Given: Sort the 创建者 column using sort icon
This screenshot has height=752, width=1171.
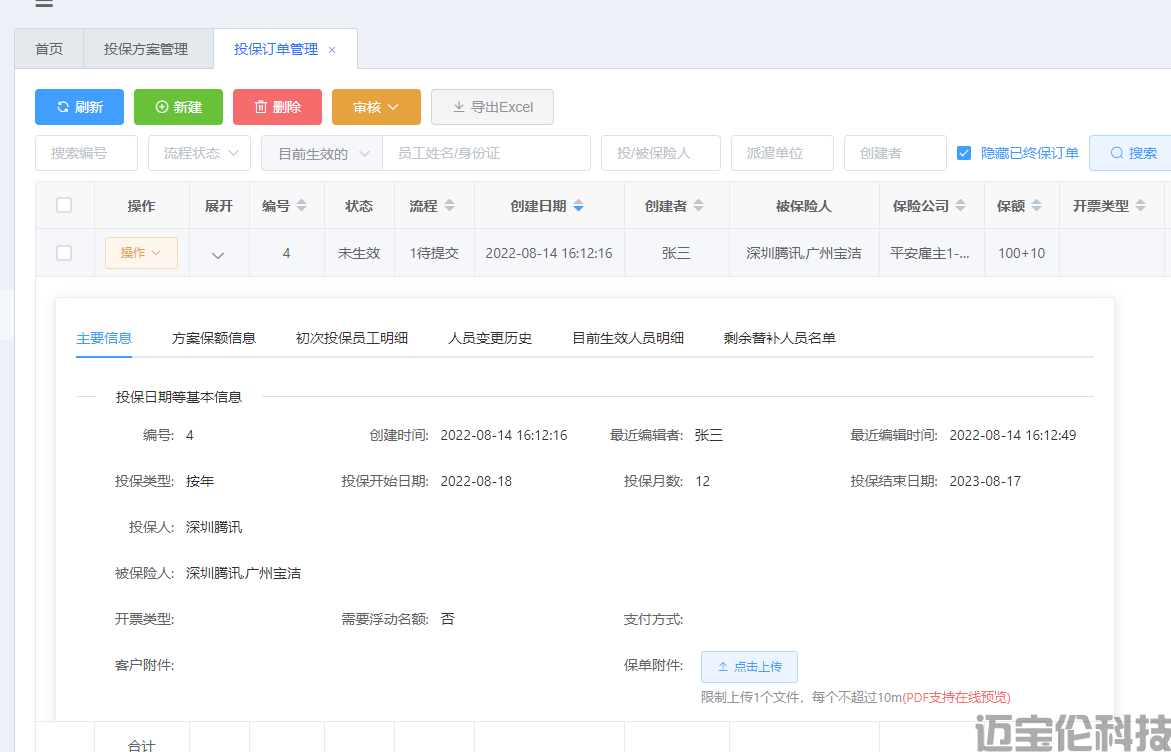Looking at the screenshot, I should pos(698,206).
